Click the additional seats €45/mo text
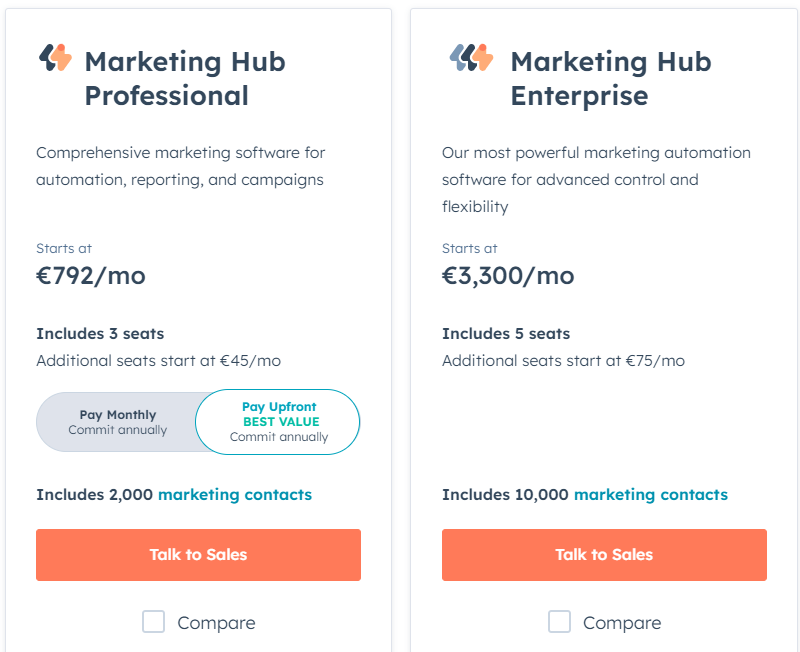 (x=158, y=360)
